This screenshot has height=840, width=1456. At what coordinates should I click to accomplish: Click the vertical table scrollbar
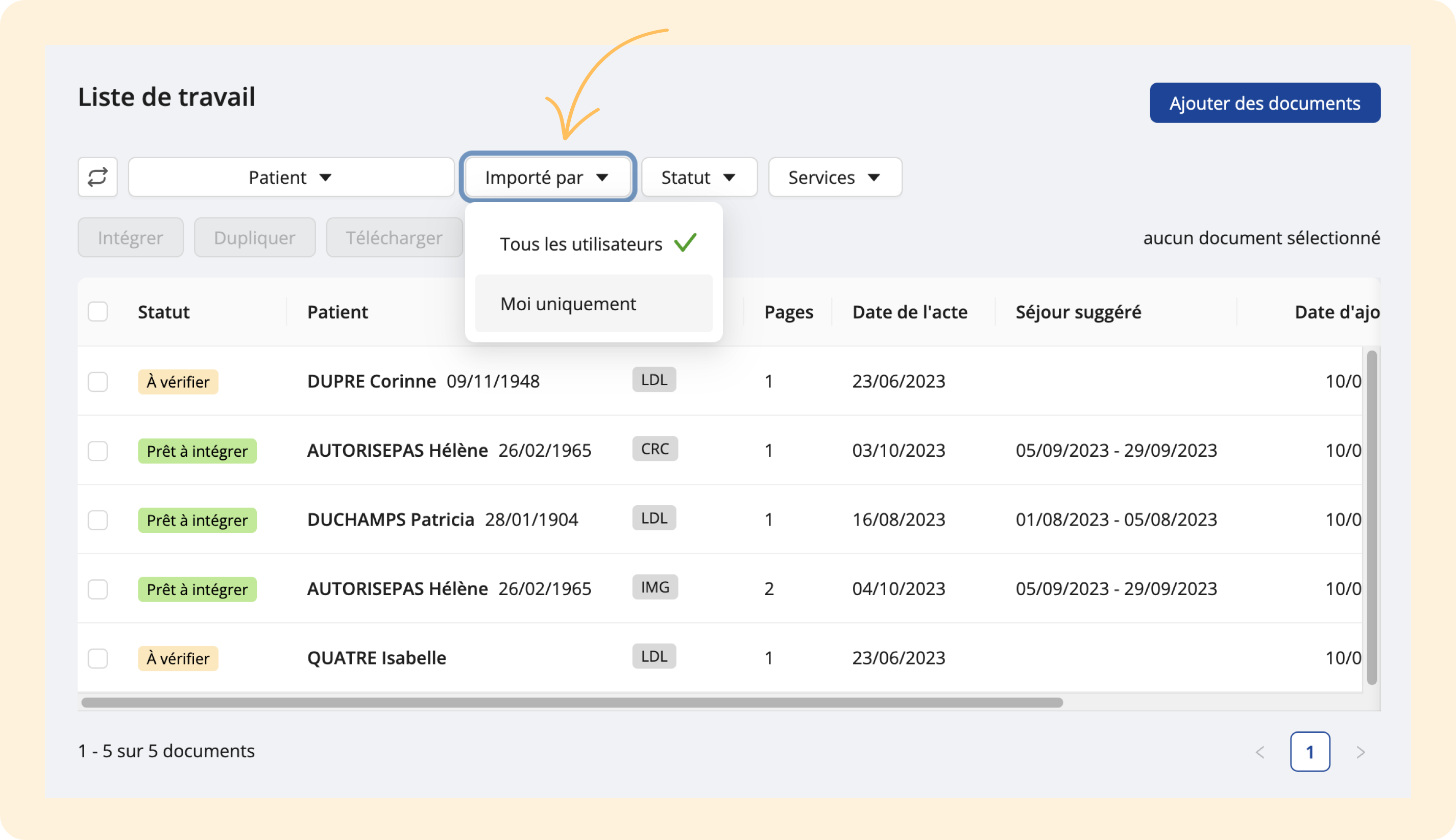pyautogui.click(x=1372, y=517)
